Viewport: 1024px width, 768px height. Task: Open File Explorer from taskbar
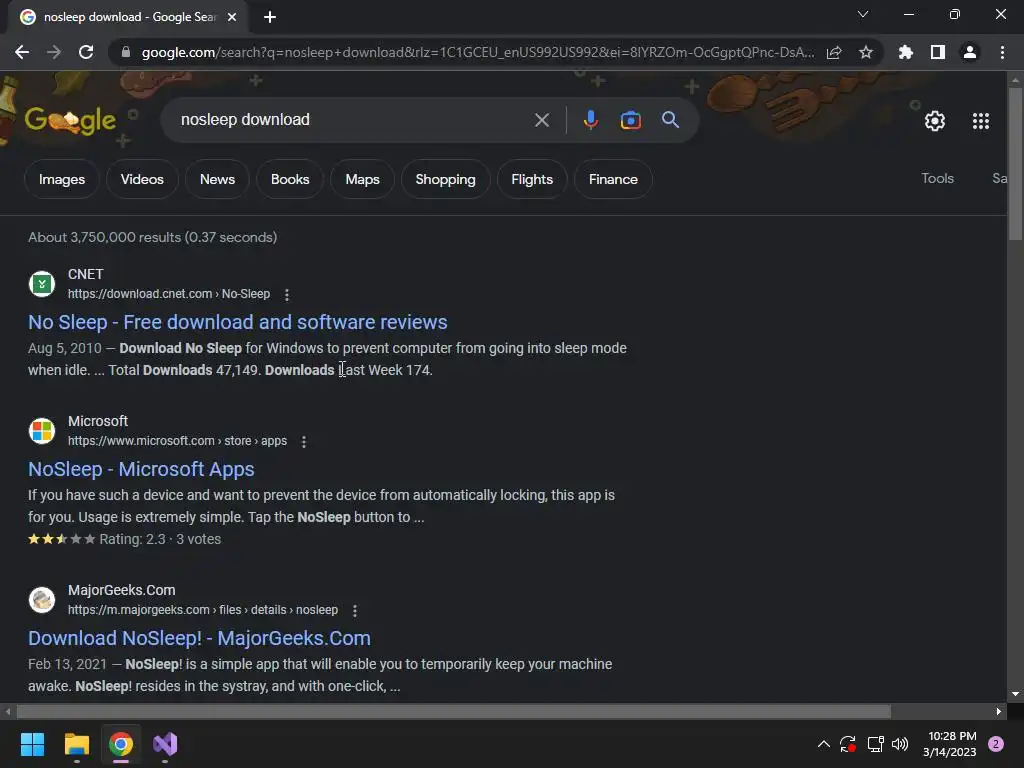point(76,744)
